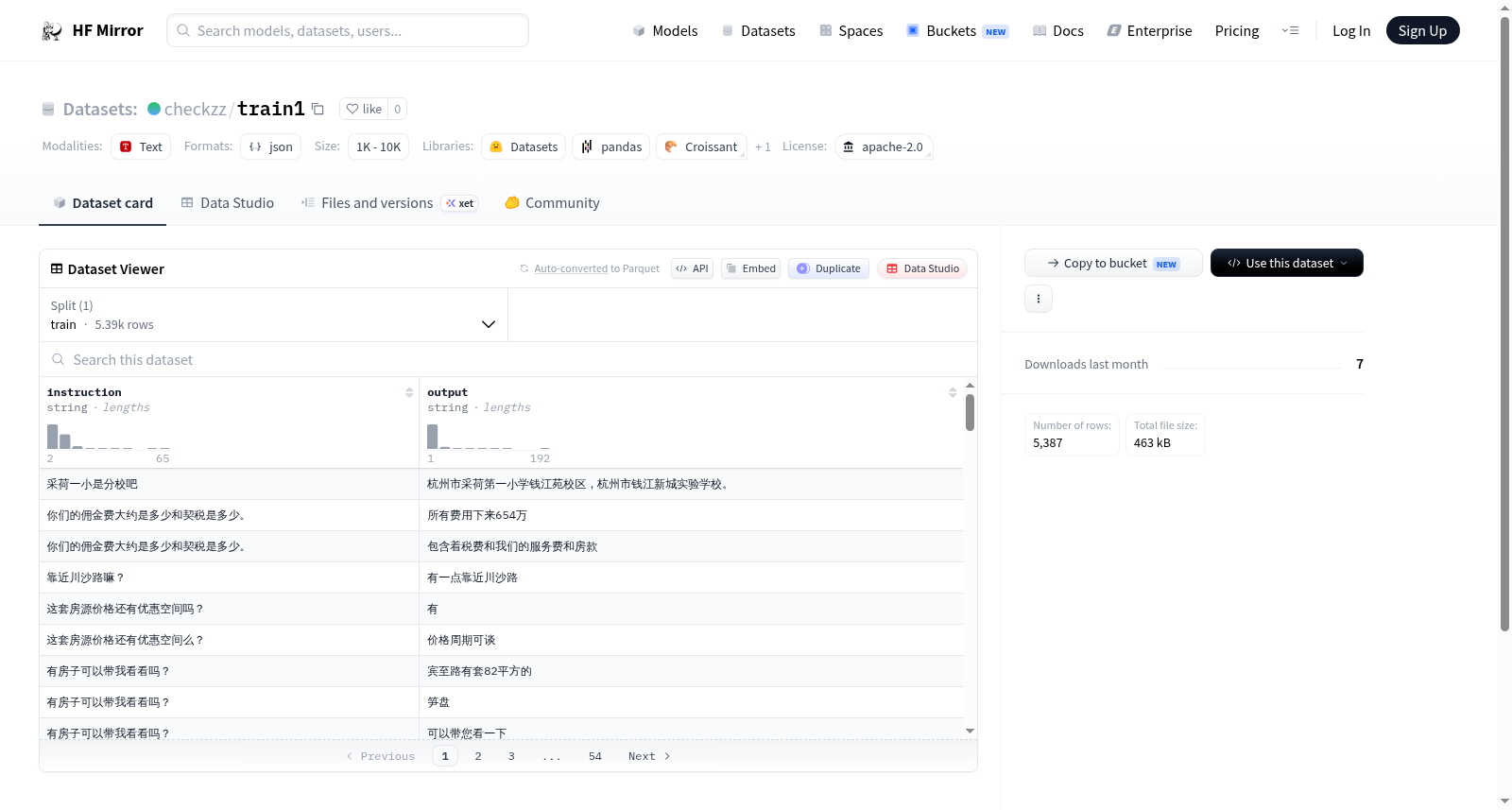Open Models in the top navigation
This screenshot has height=810, width=1512.
click(665, 31)
